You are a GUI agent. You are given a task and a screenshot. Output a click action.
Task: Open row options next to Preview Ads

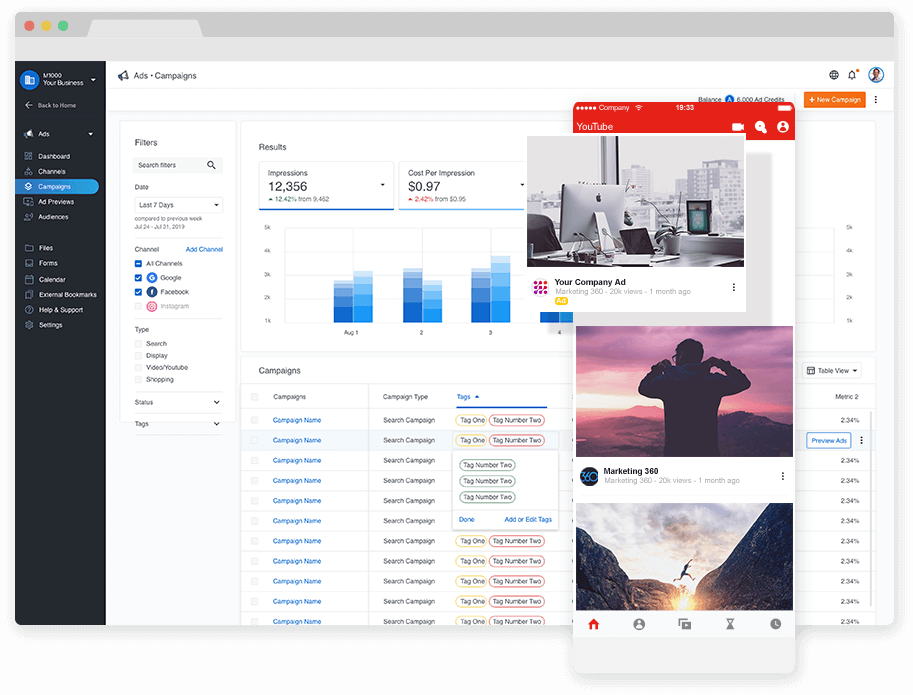861,441
